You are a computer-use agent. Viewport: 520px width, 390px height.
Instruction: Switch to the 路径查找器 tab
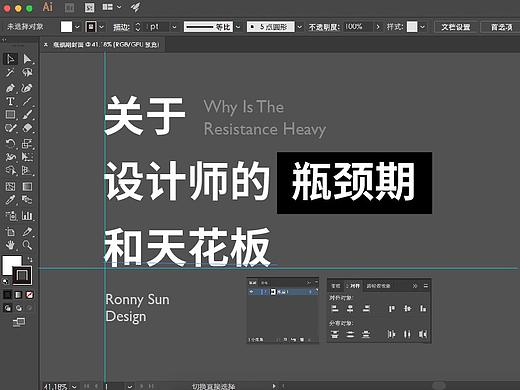tap(378, 286)
